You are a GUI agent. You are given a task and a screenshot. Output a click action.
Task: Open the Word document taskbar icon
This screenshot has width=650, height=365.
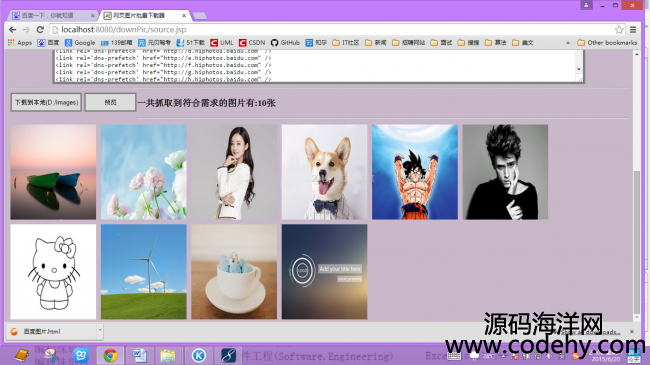[x=139, y=355]
